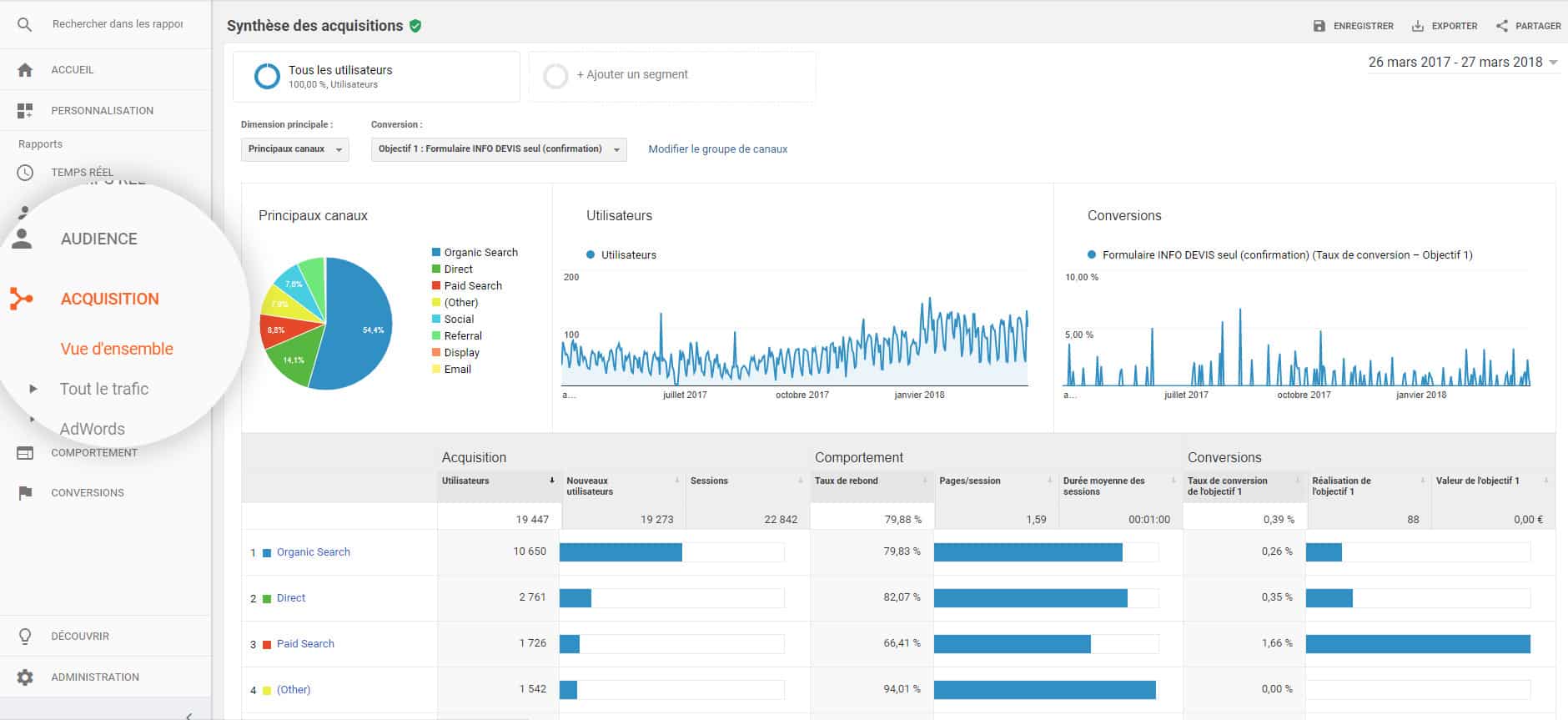The image size is (1568, 720).
Task: Click PARTAGER button label
Action: click(1538, 26)
